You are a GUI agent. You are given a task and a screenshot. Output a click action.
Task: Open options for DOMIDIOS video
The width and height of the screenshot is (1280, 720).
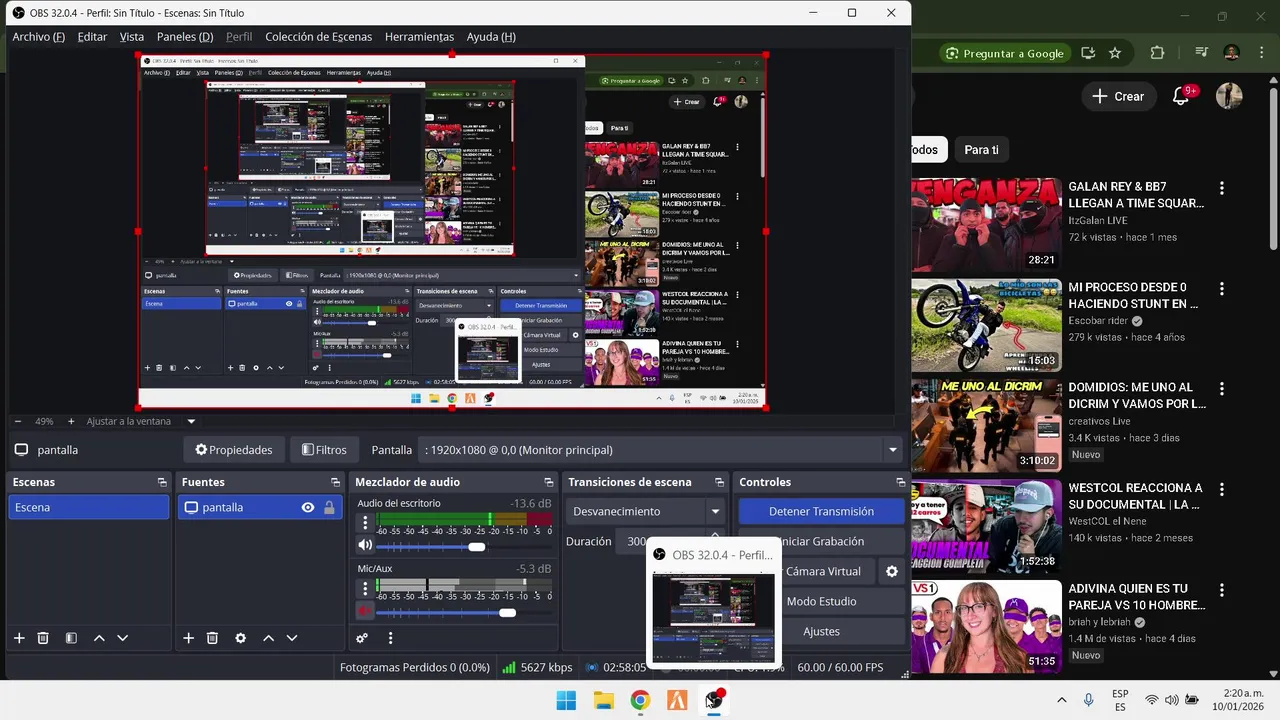(x=1221, y=388)
